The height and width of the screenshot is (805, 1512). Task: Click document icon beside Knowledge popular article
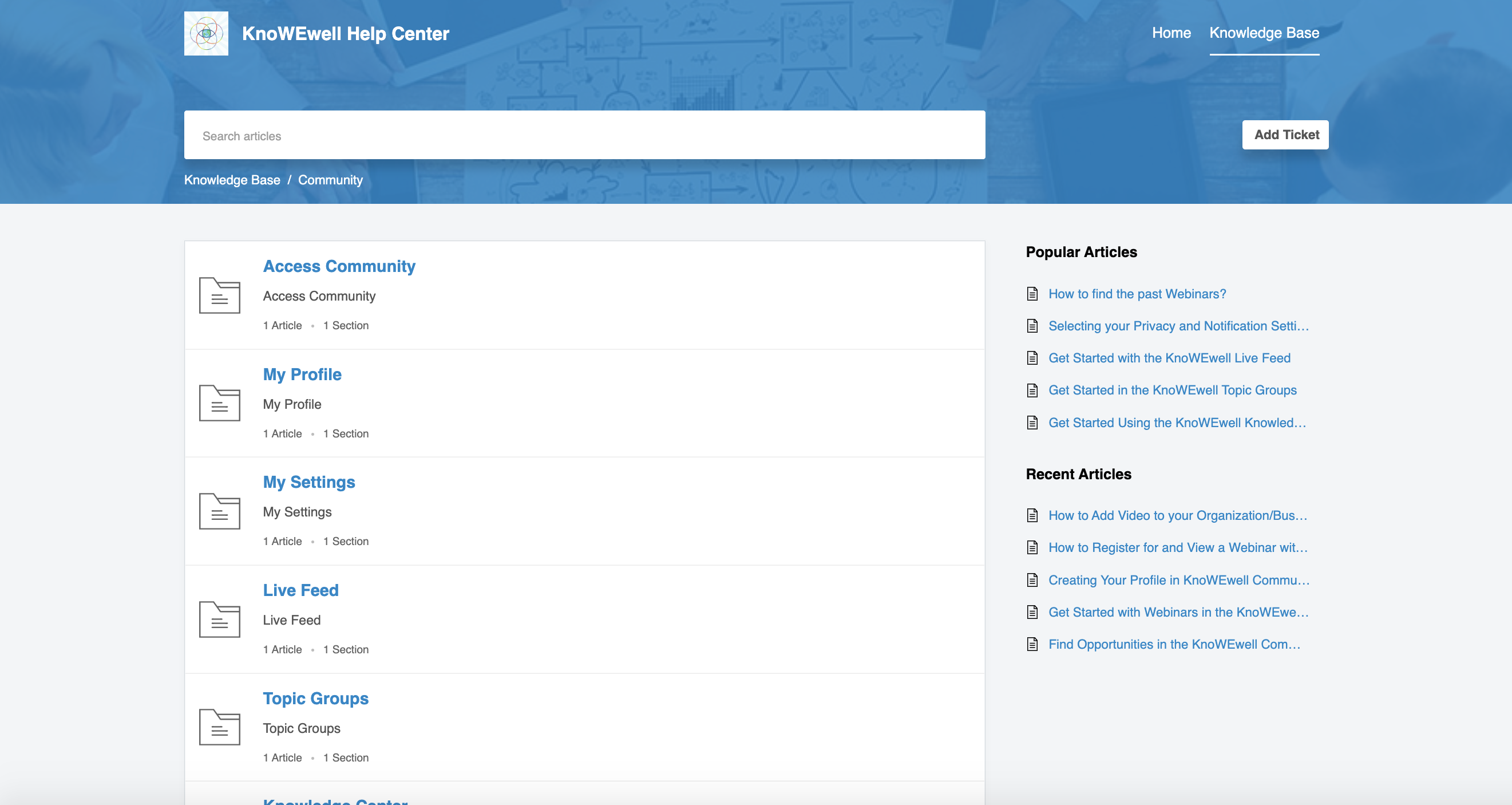click(1032, 423)
